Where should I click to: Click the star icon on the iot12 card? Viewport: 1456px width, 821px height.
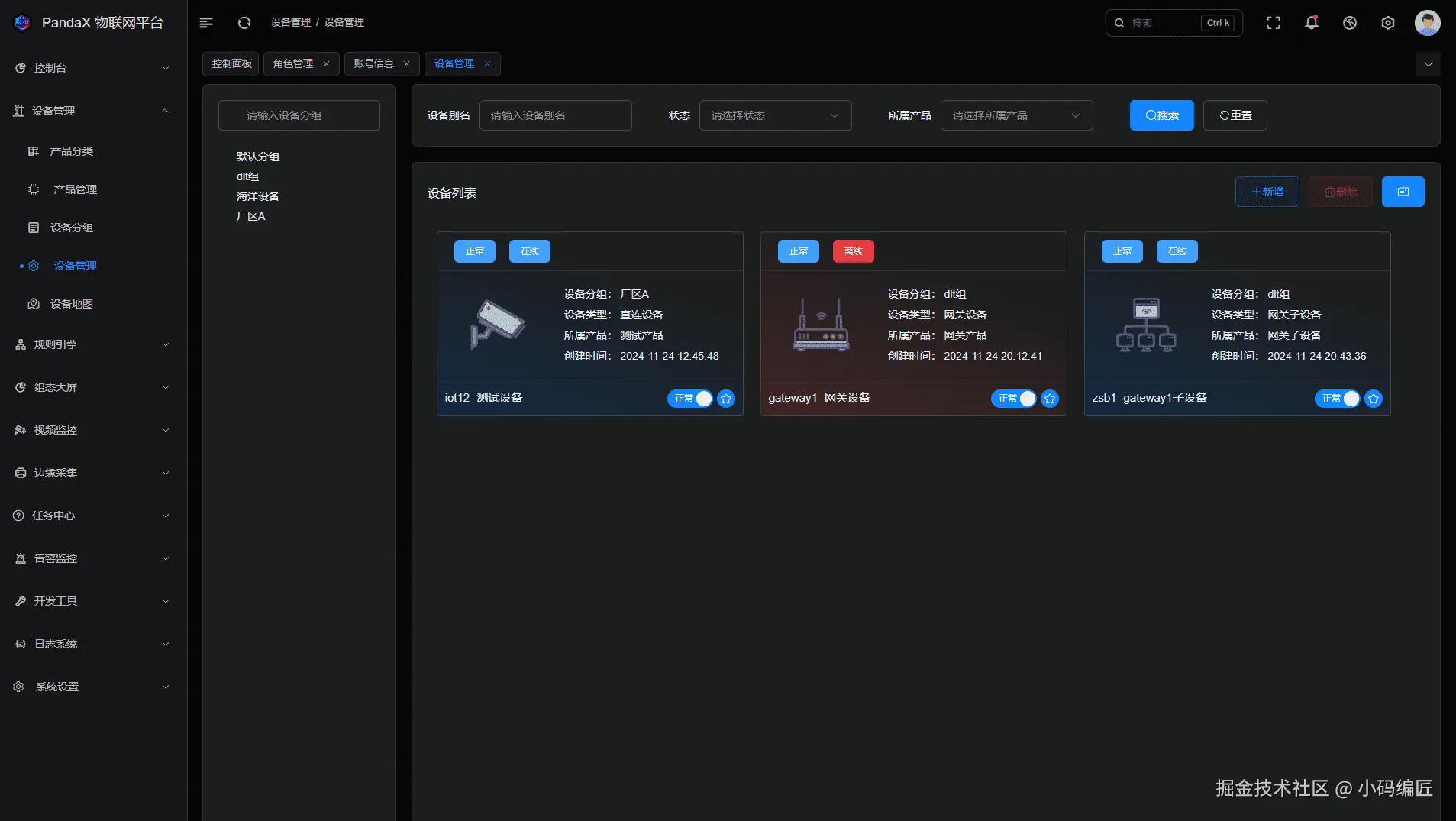click(x=726, y=399)
